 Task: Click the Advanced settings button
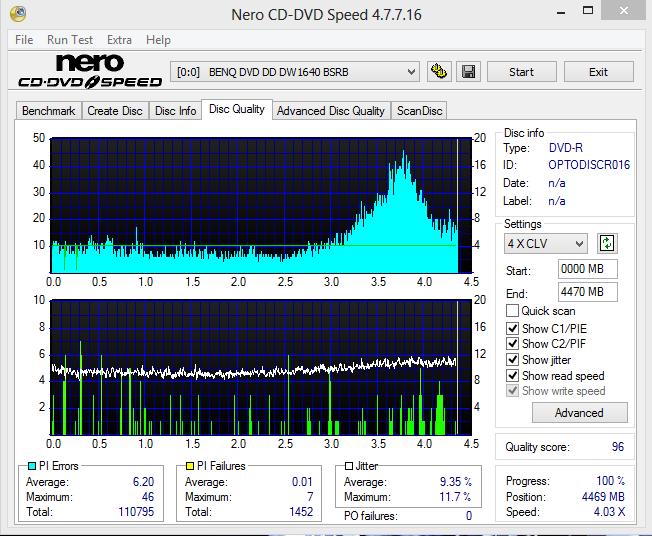pyautogui.click(x=579, y=412)
